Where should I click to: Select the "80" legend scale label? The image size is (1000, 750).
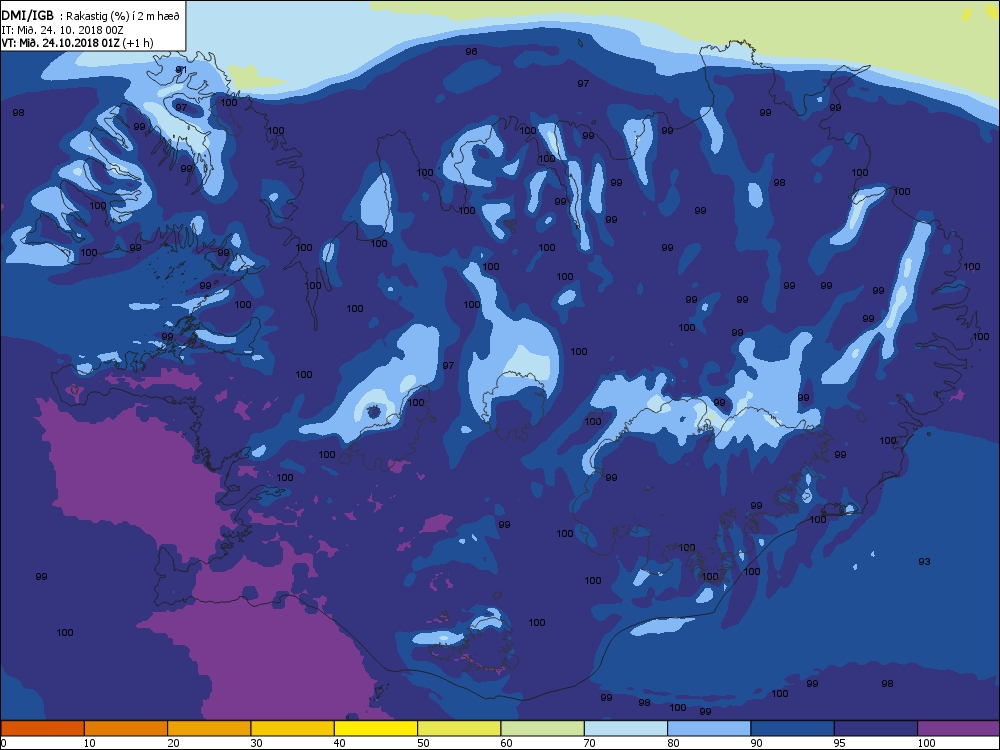pyautogui.click(x=673, y=742)
